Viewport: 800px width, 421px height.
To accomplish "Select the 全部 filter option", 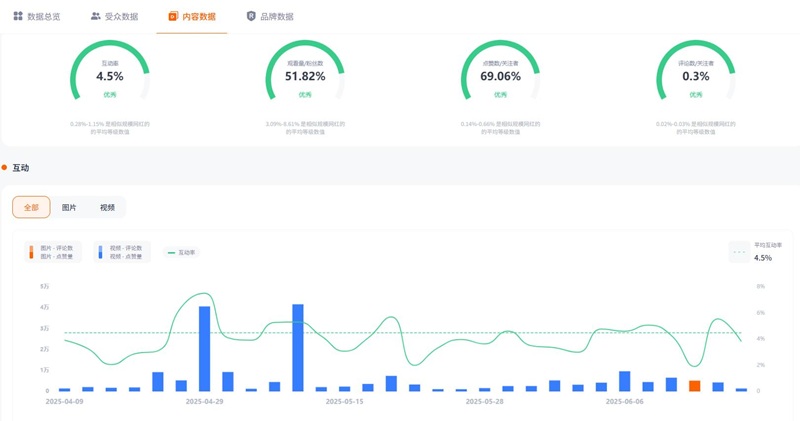I will (31, 207).
